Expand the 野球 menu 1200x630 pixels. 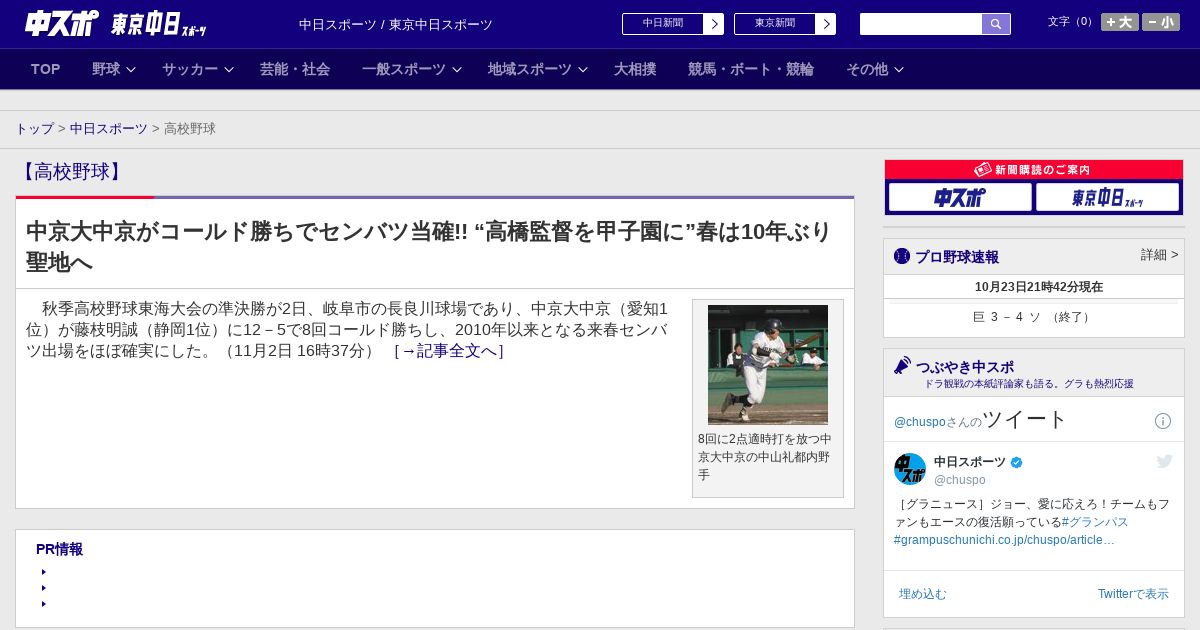(x=113, y=69)
